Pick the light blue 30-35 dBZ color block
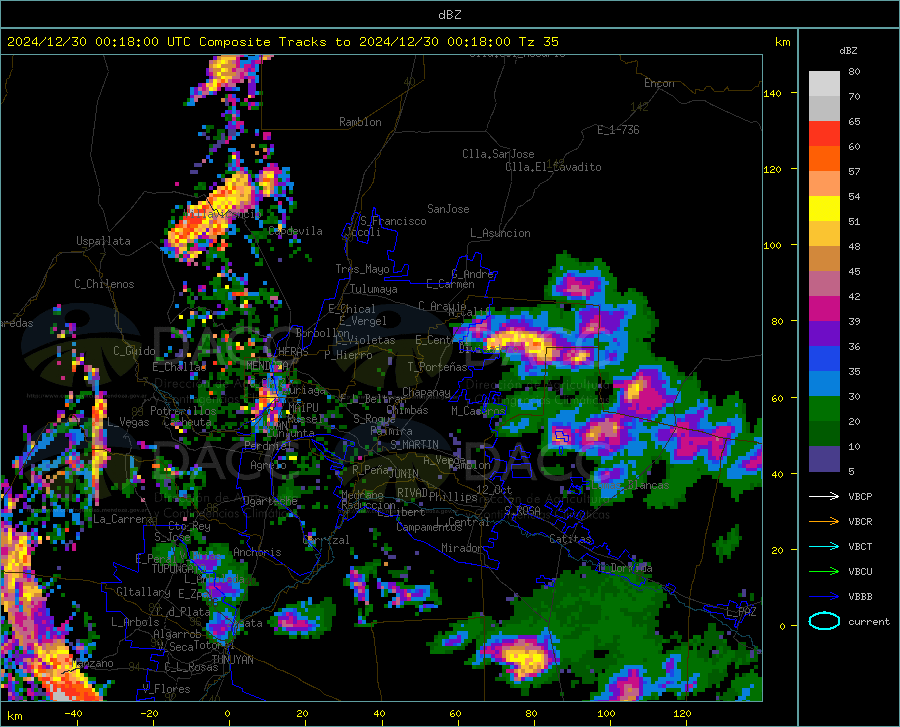 pyautogui.click(x=824, y=384)
